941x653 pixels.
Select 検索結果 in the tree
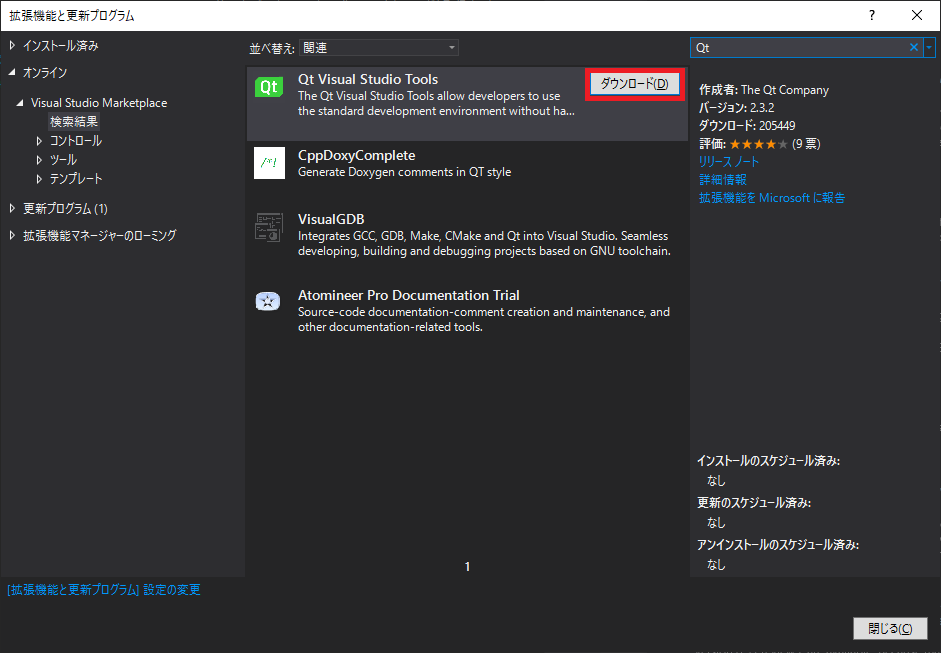pyautogui.click(x=74, y=122)
